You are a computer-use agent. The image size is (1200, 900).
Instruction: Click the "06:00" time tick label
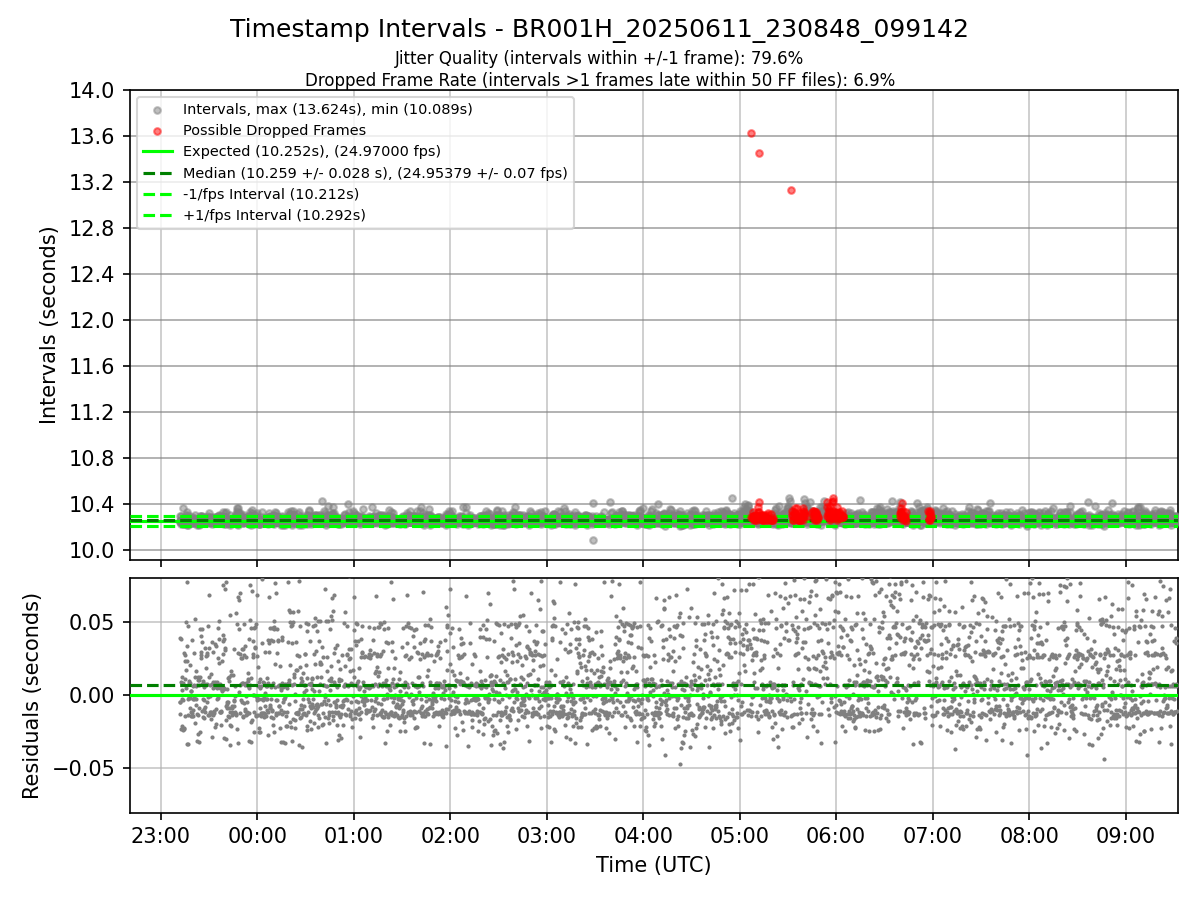pyautogui.click(x=836, y=835)
